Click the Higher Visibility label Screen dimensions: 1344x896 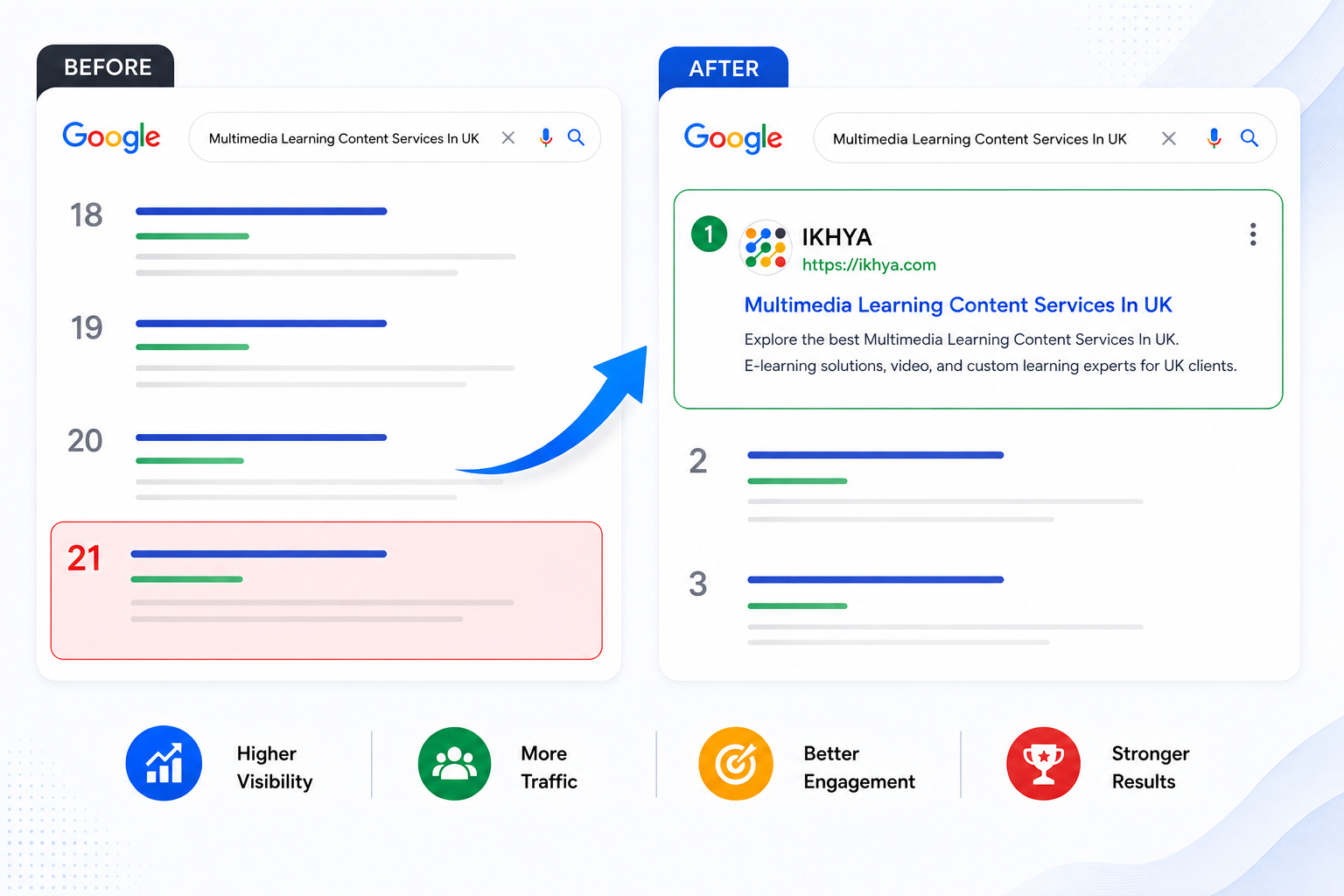click(275, 767)
